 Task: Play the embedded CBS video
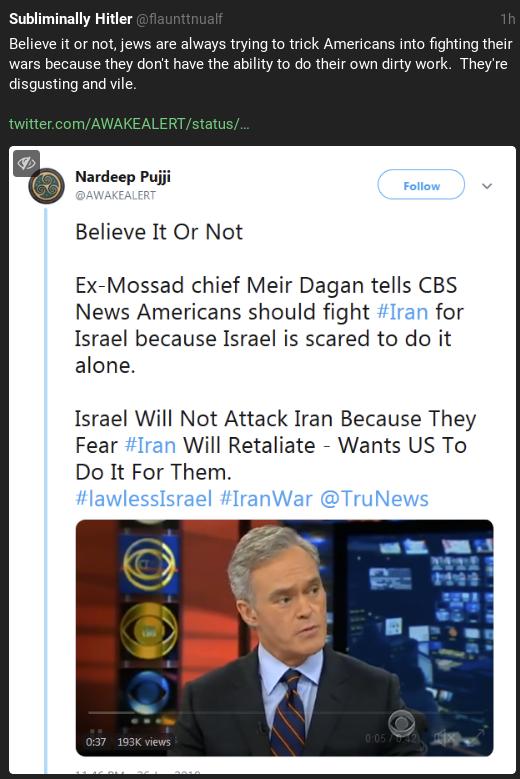tap(284, 637)
